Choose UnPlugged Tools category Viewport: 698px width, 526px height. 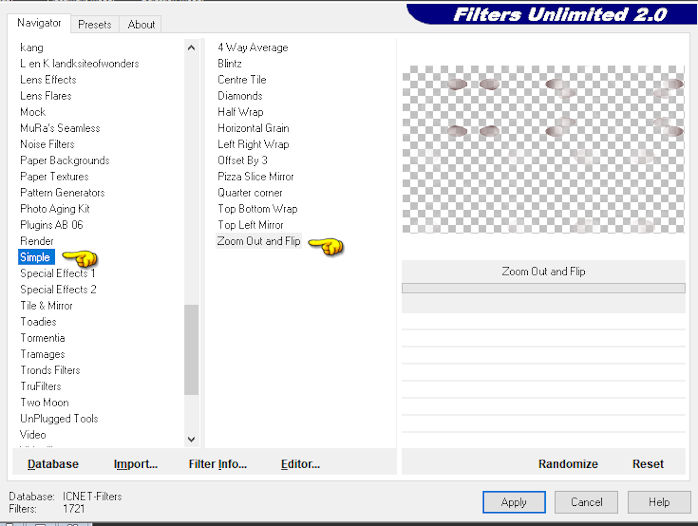pos(59,418)
